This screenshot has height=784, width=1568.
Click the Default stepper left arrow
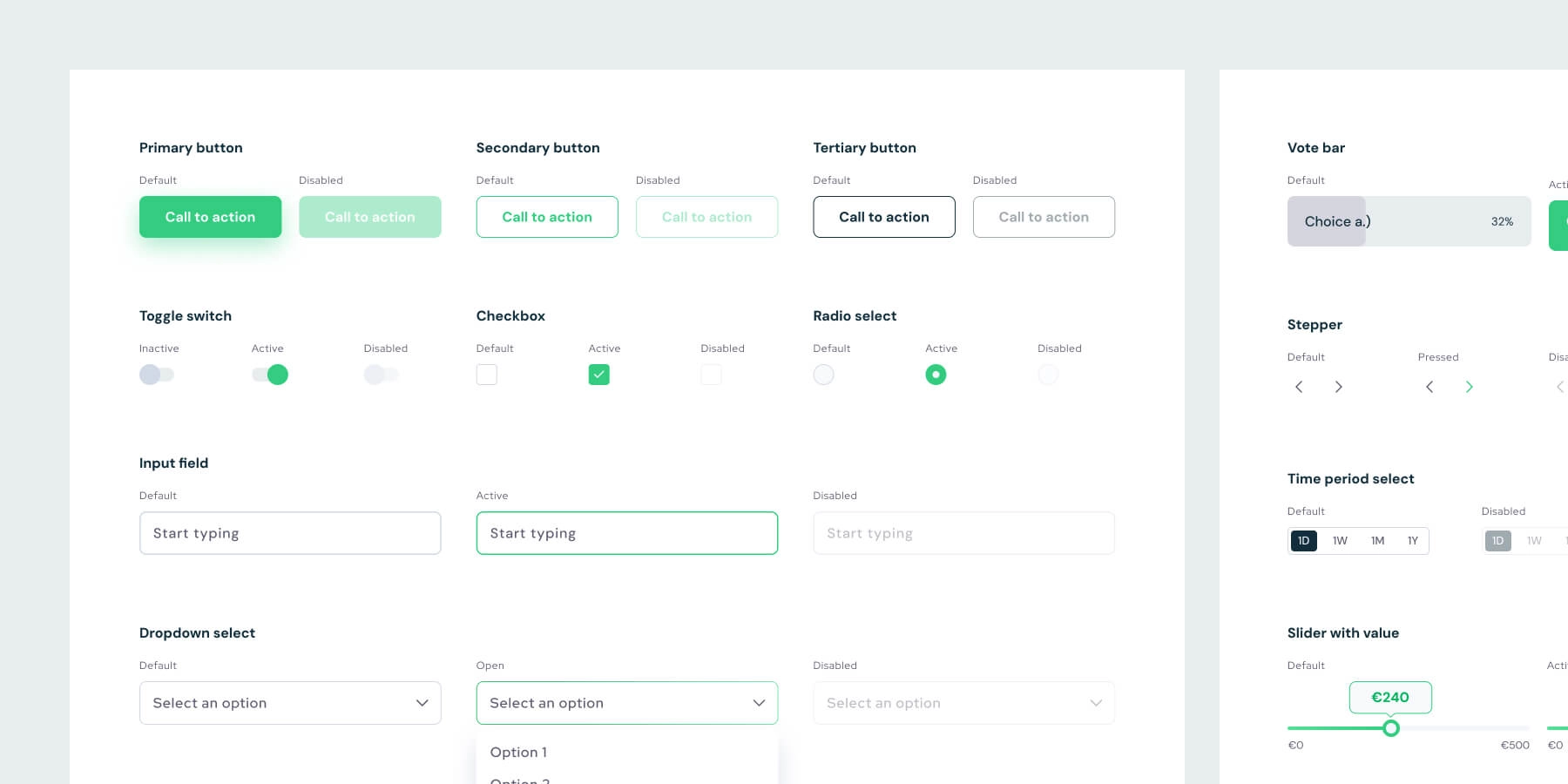(1299, 387)
